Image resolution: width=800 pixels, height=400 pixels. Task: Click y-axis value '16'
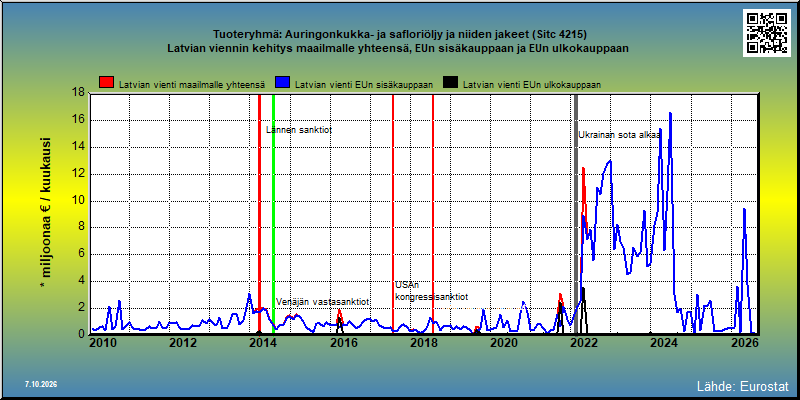[x=78, y=120]
